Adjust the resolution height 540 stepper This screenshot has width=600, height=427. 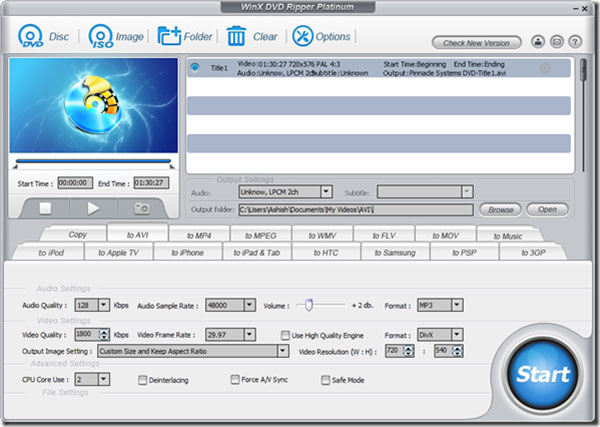458,351
